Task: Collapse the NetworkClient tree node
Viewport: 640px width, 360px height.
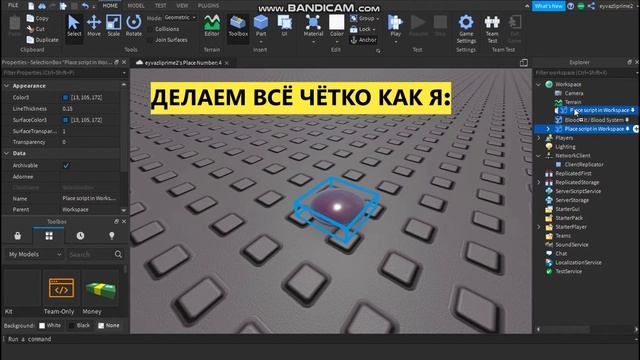Action: (x=538, y=156)
